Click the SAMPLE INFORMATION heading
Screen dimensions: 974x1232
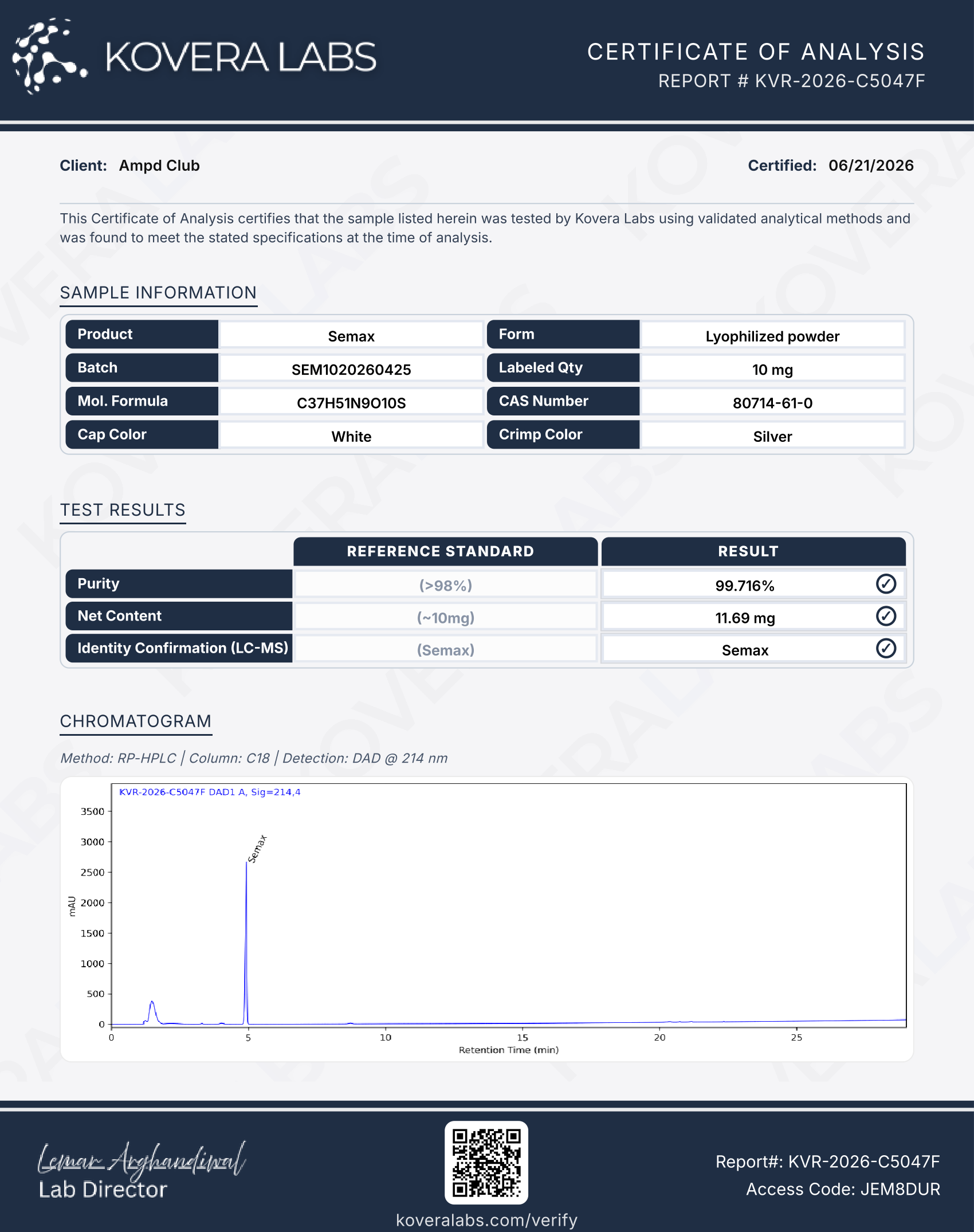(x=158, y=293)
